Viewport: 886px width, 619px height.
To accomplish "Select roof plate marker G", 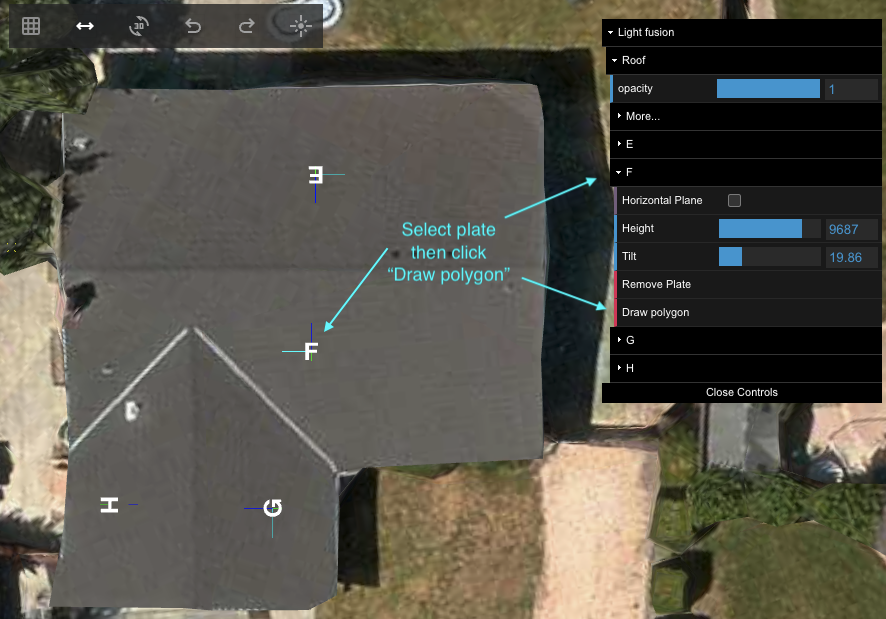I will (x=272, y=508).
